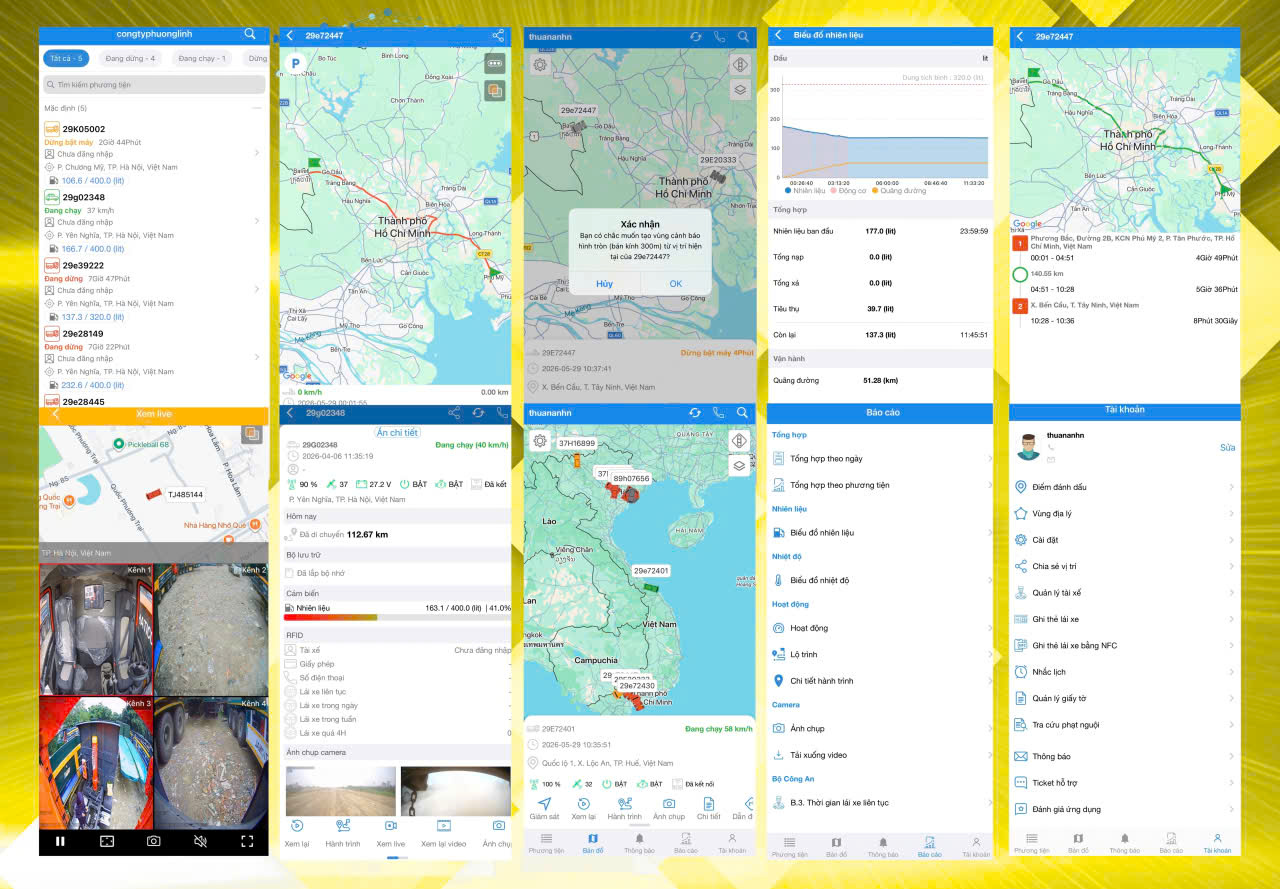This screenshot has height=889, width=1280.
Task: Expand vehicle 29K05002 details chevron
Action: tap(257, 153)
